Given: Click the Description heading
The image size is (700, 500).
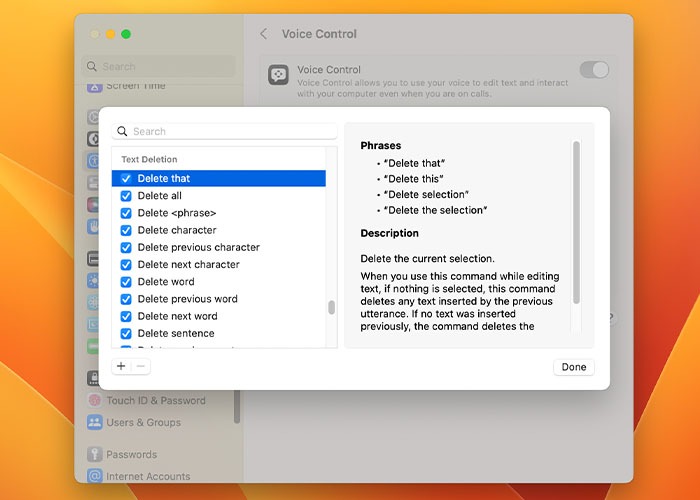Looking at the screenshot, I should pos(389,233).
